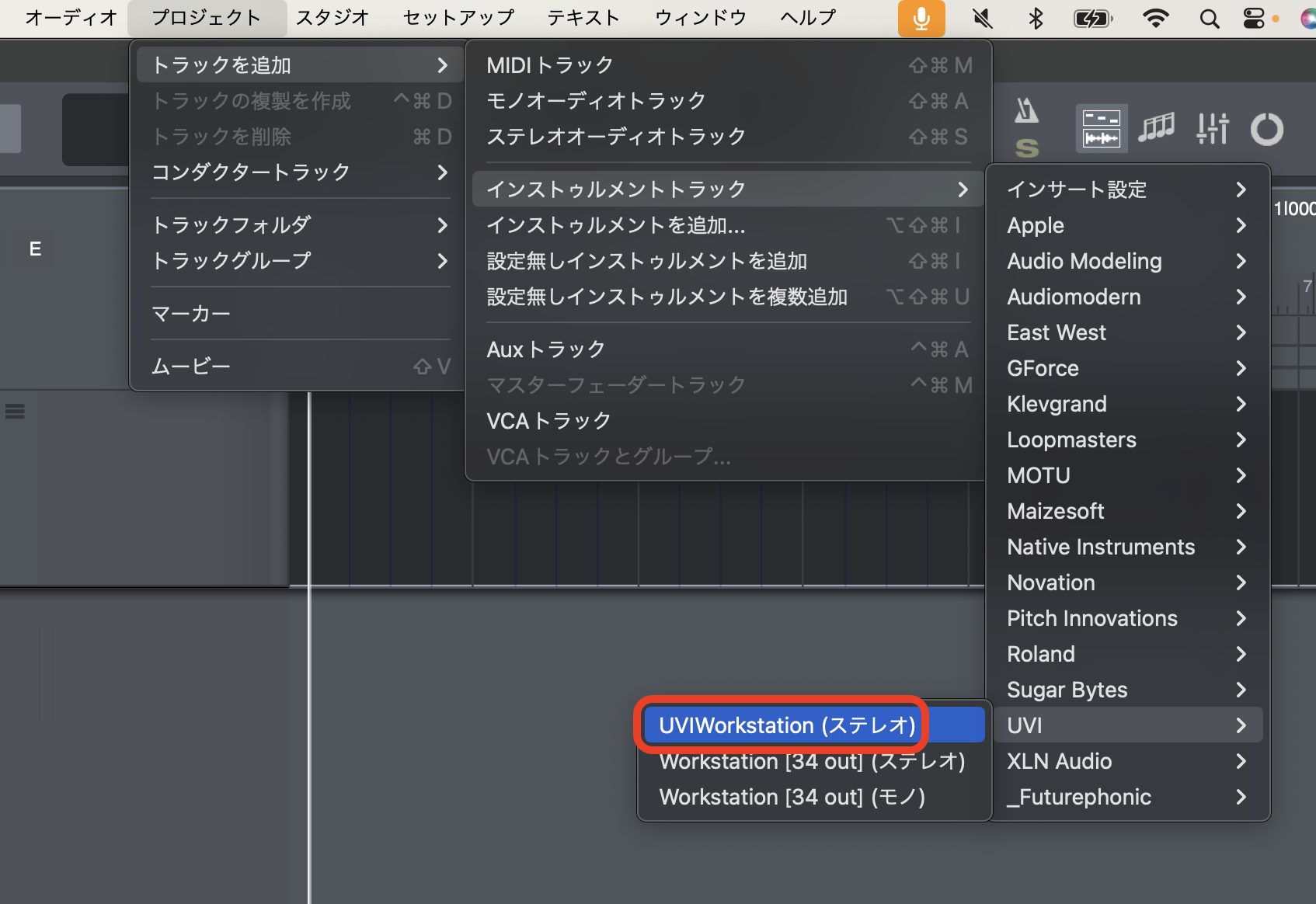
Task: Expand トラックを追加 submenu
Action: [300, 65]
